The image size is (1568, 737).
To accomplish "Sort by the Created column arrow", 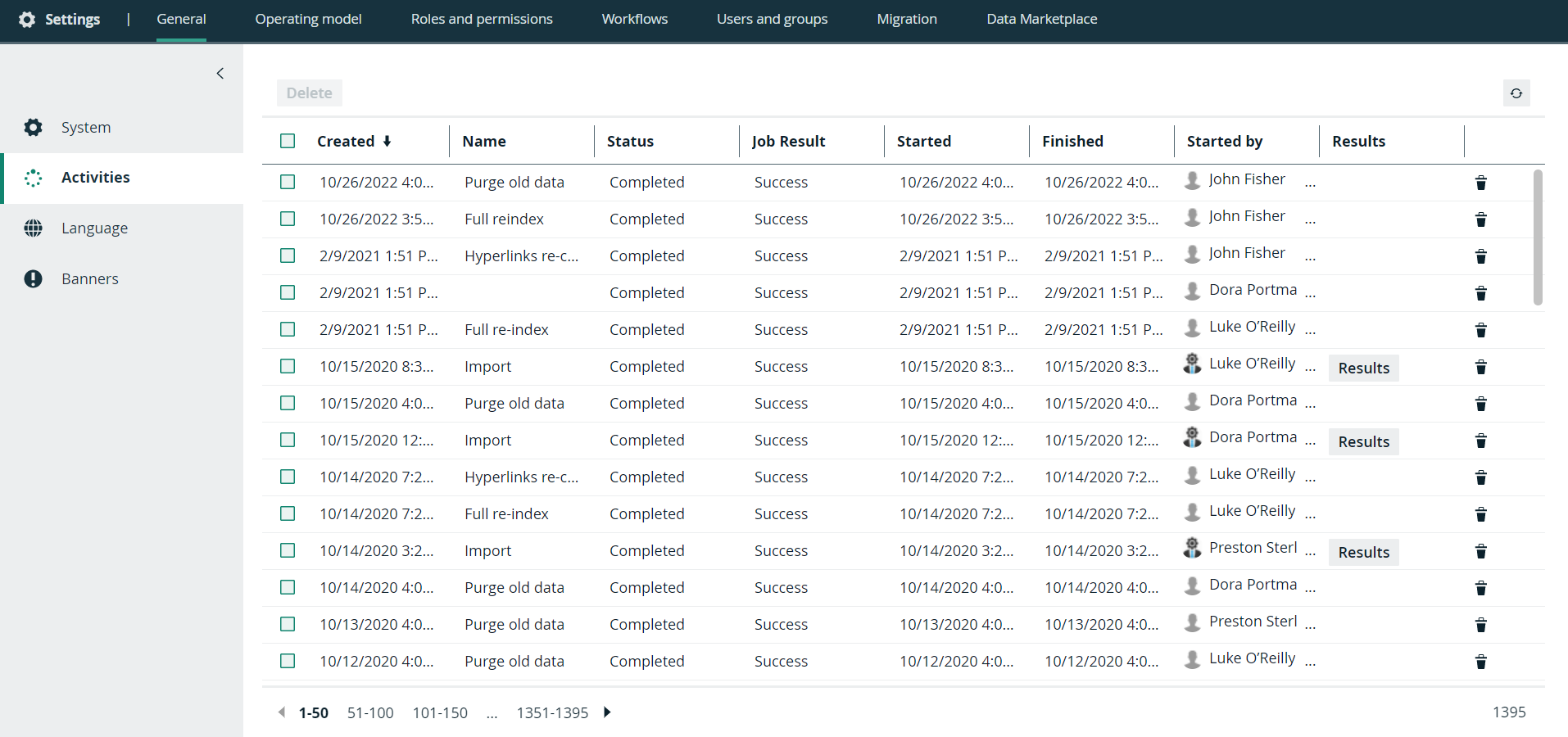I will tap(387, 141).
